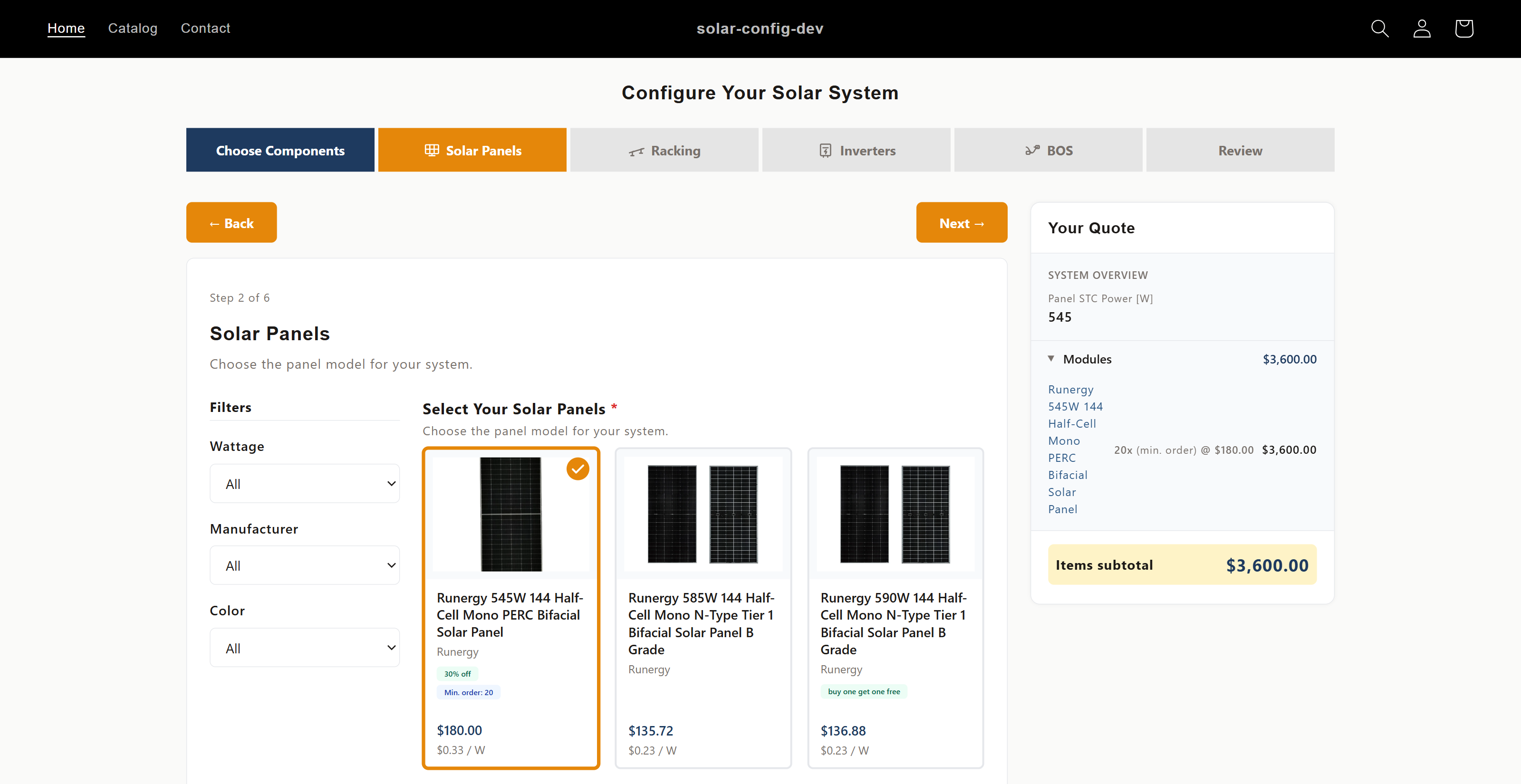Click the orange selected checkmark badge
Screen dimensions: 1521x784
pyautogui.click(x=578, y=469)
